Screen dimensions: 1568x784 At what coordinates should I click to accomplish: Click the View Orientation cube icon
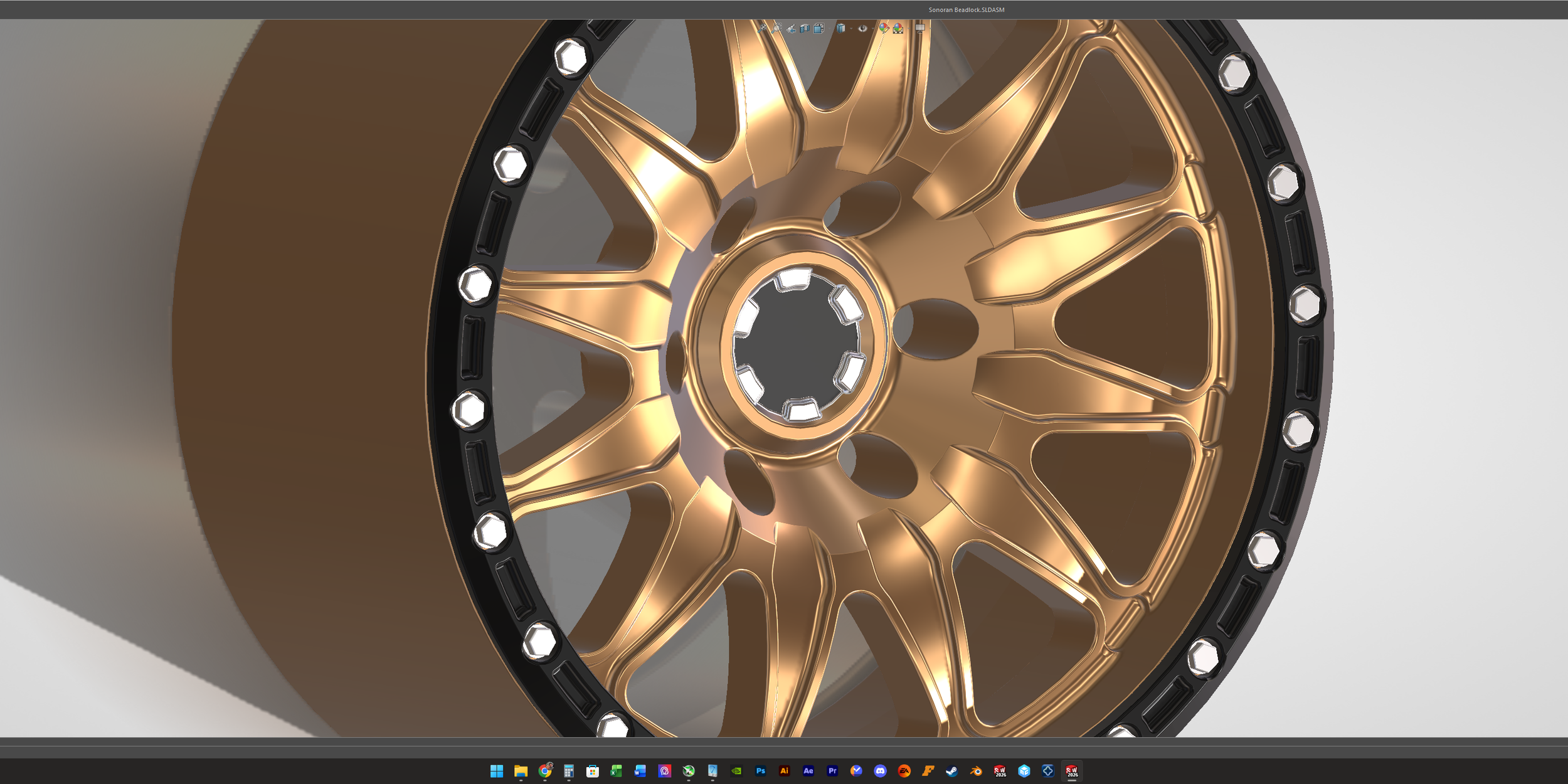point(818,28)
